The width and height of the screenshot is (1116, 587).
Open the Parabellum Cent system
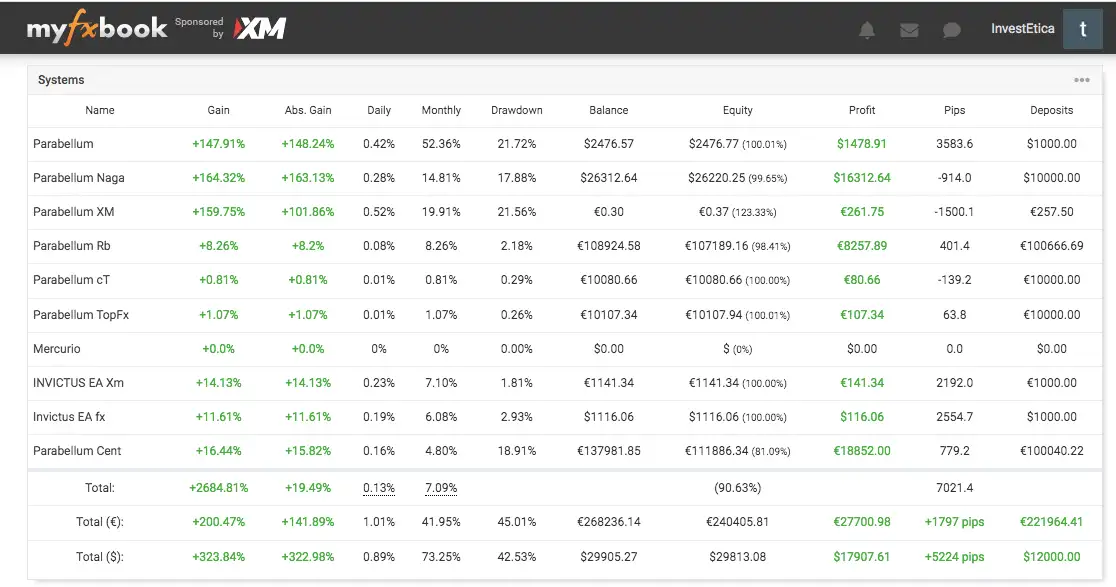(77, 451)
